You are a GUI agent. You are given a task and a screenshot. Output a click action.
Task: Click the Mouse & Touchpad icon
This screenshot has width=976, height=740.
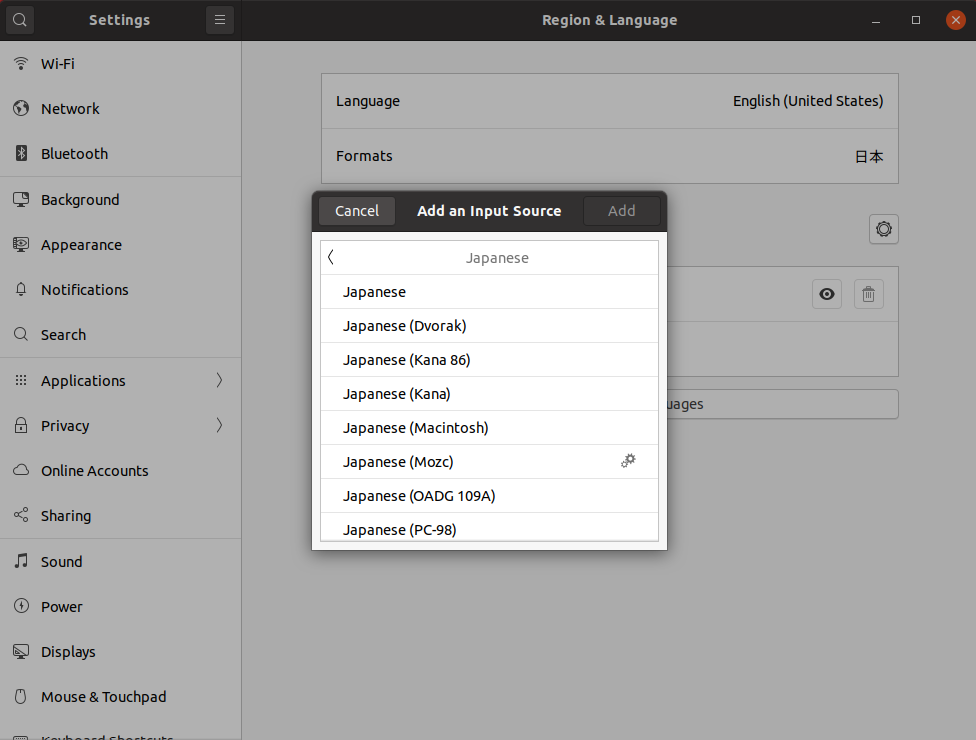pos(21,696)
